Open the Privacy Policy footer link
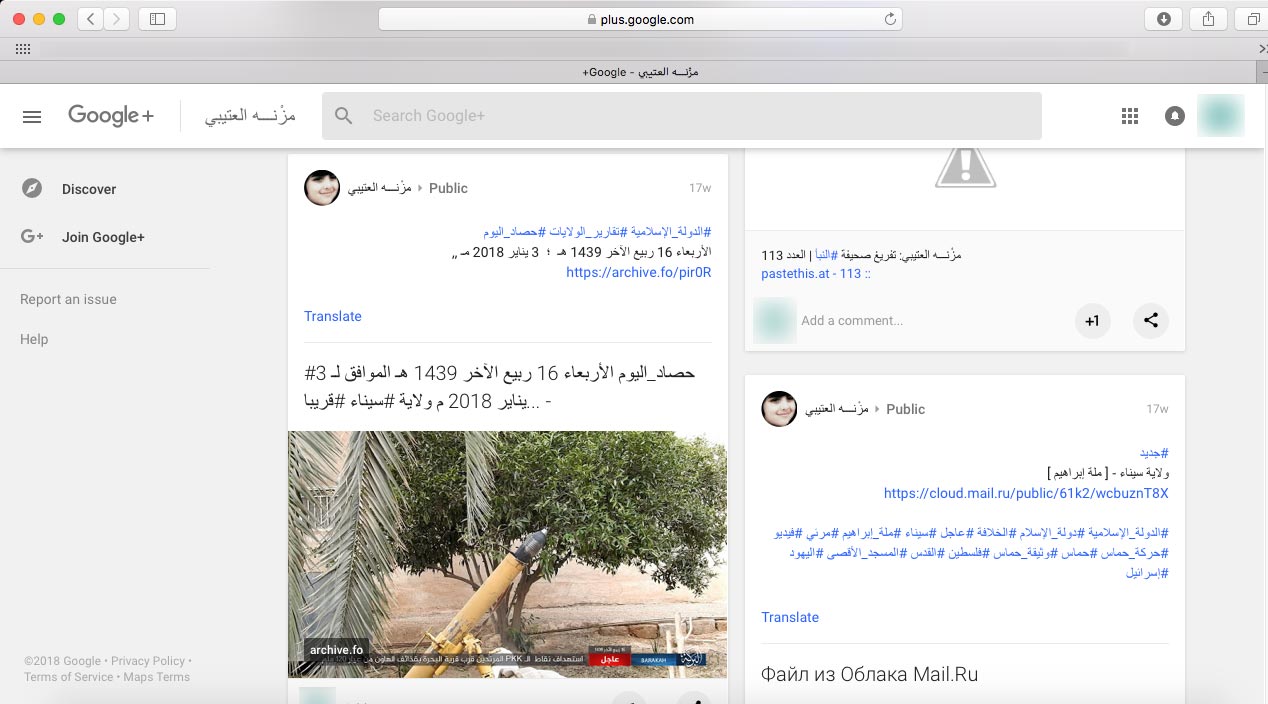Image resolution: width=1268 pixels, height=704 pixels. (x=148, y=661)
